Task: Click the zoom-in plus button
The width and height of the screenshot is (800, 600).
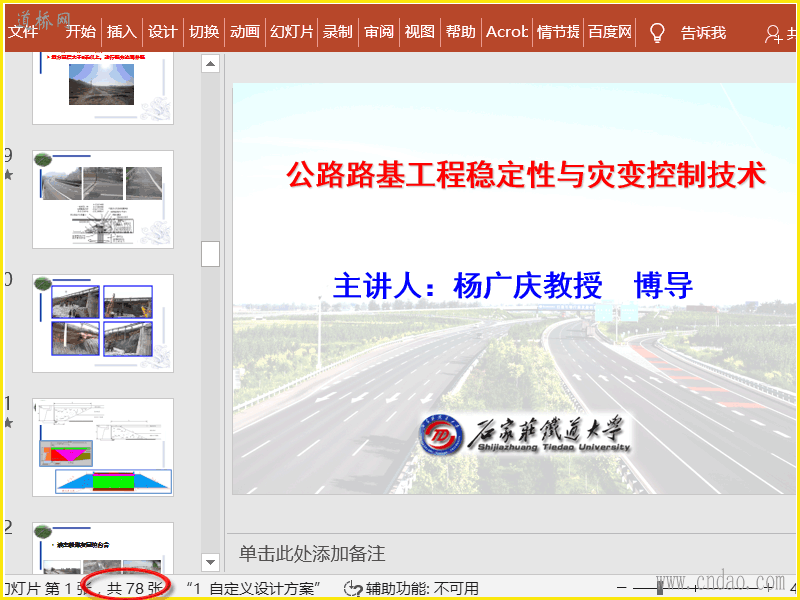Action: (768, 588)
